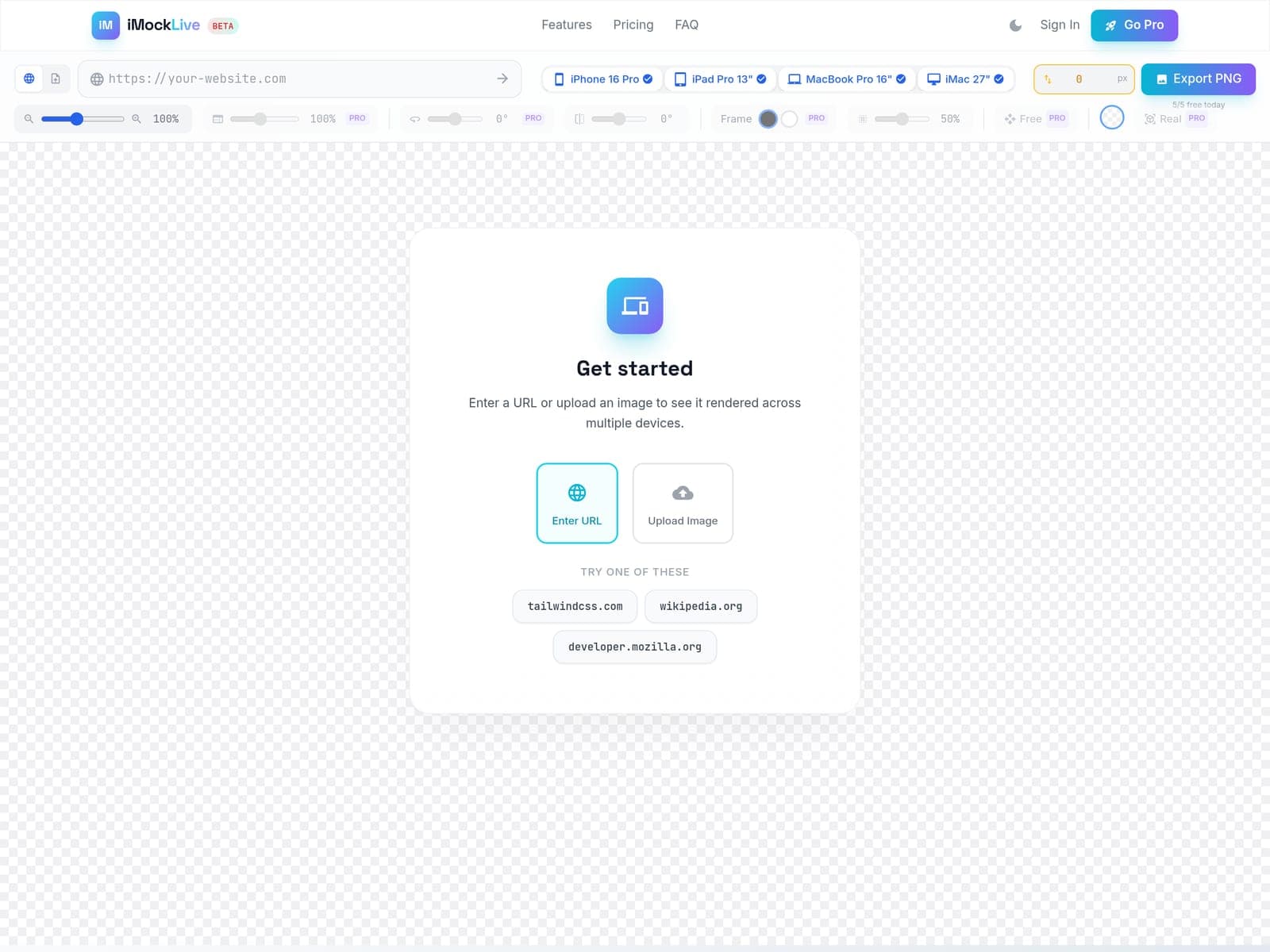Viewport: 1270px width, 952px height.
Task: Click the viewport scale slider
Action: 264,119
